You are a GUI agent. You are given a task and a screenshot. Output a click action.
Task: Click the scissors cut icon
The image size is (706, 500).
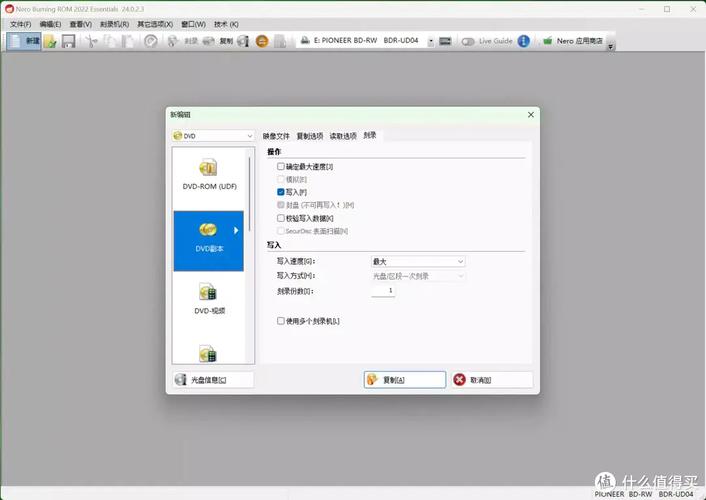coord(91,41)
